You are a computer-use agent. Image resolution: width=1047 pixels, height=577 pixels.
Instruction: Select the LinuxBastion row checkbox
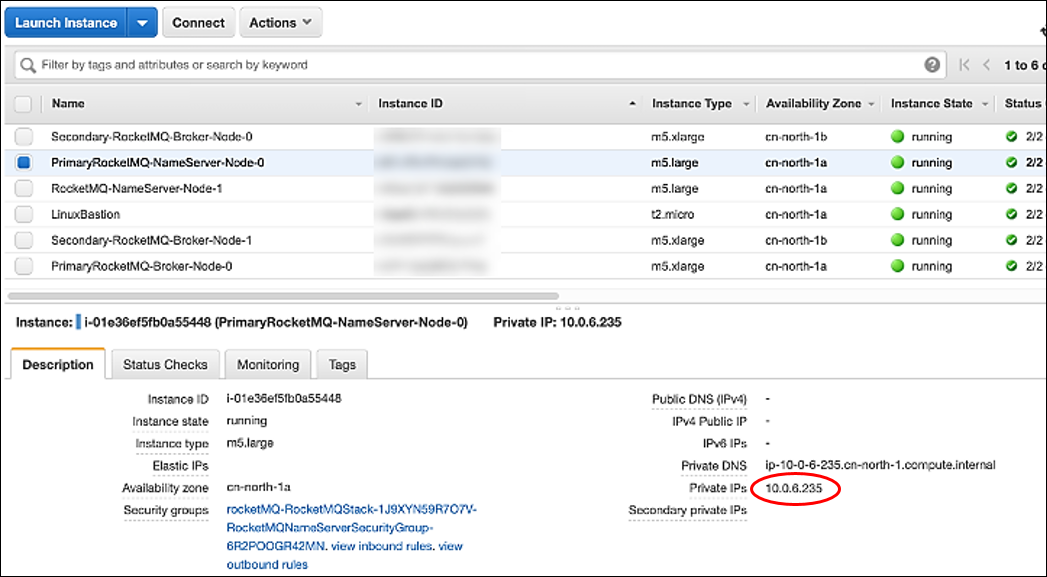coord(23,214)
